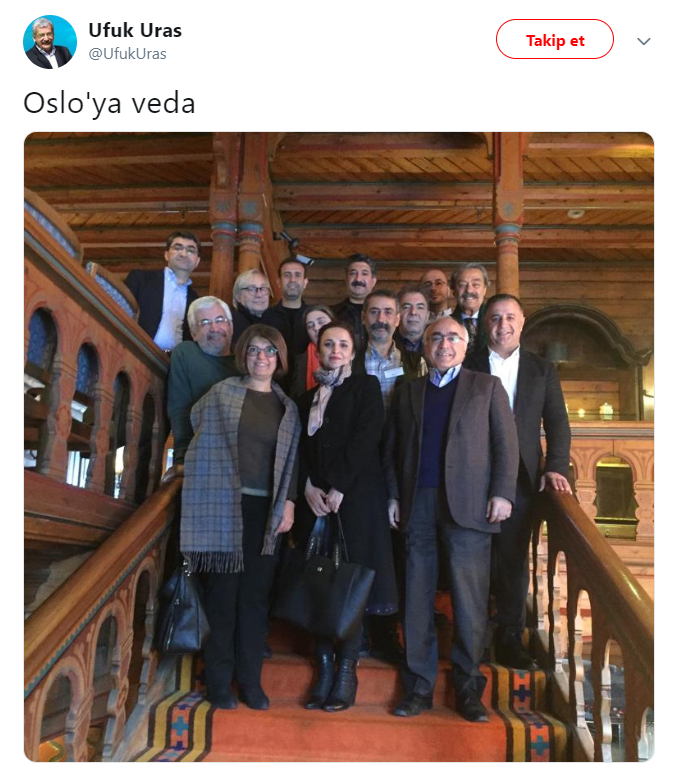Expand the tweet options chevron menu
This screenshot has height=768, width=677.
click(x=644, y=41)
